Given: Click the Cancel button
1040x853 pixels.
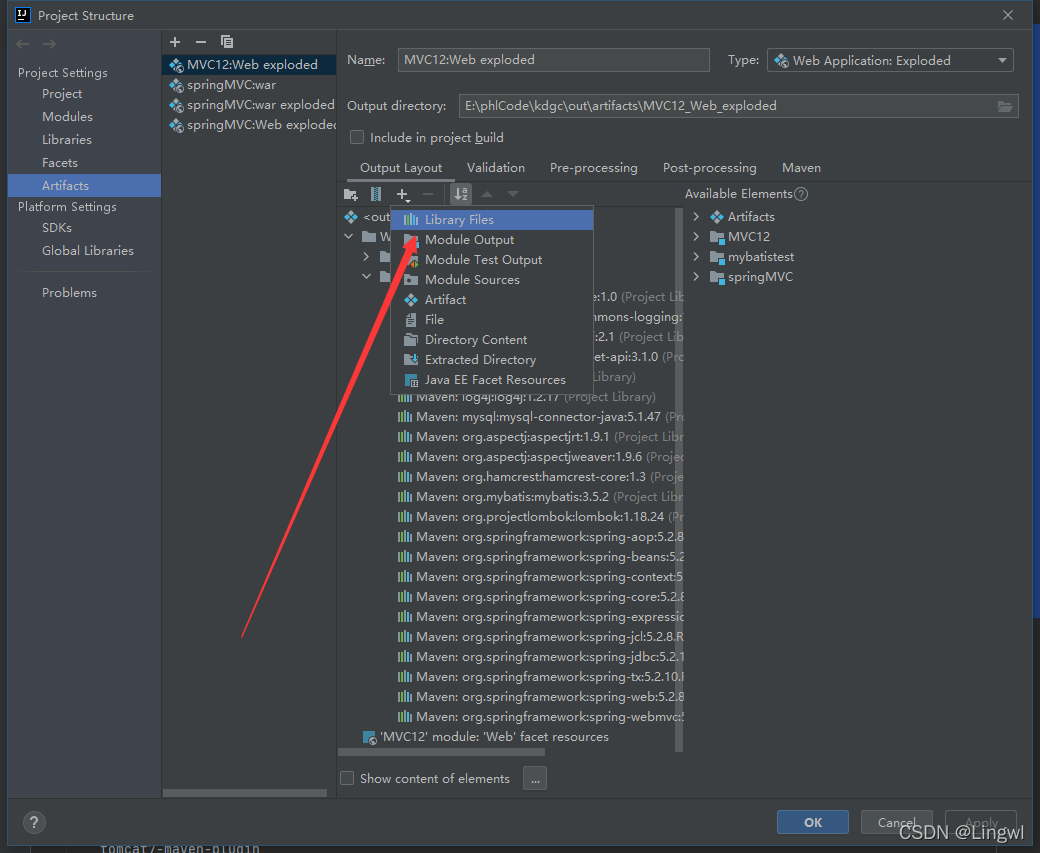Looking at the screenshot, I should (897, 822).
